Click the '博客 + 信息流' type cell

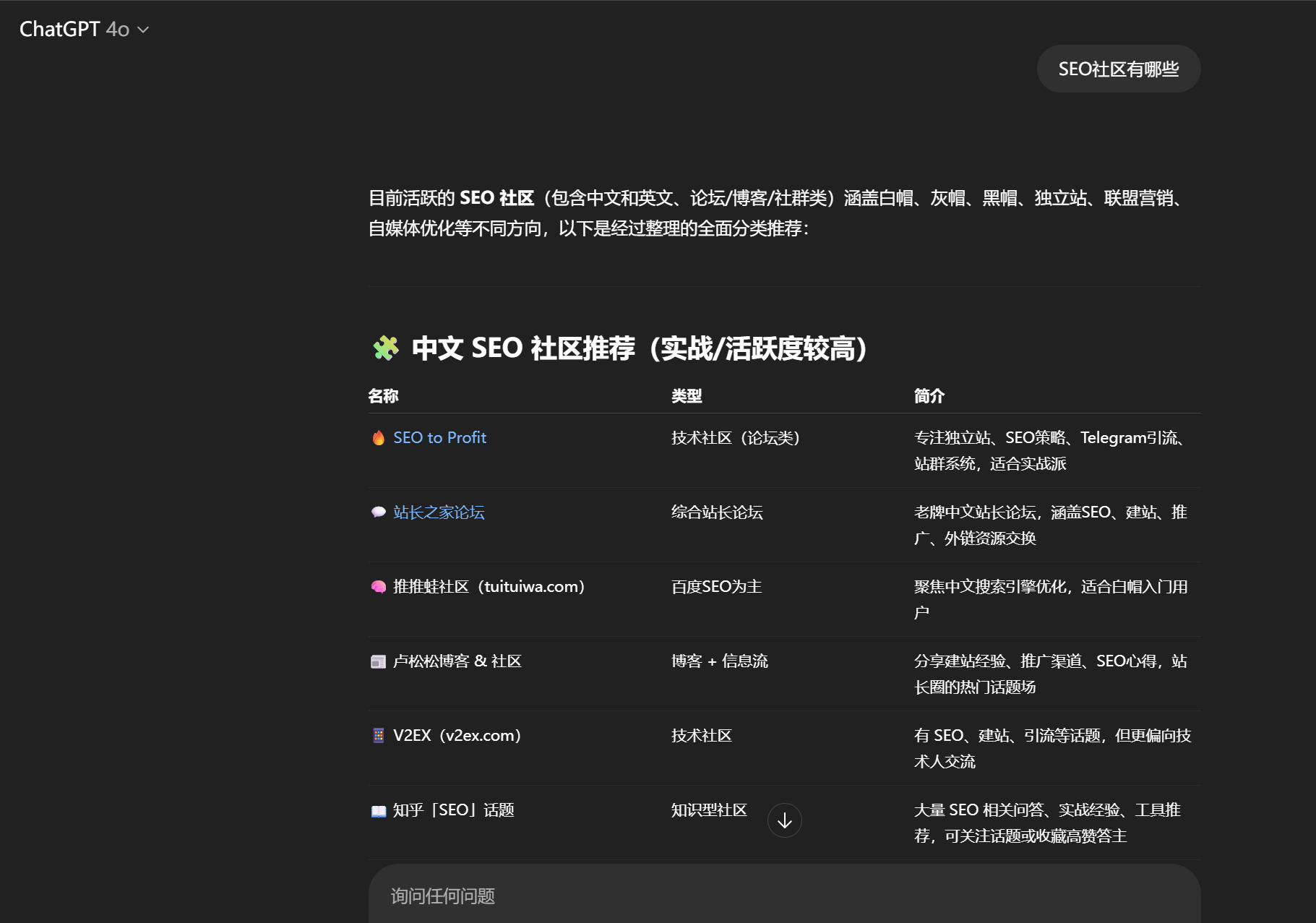(720, 661)
